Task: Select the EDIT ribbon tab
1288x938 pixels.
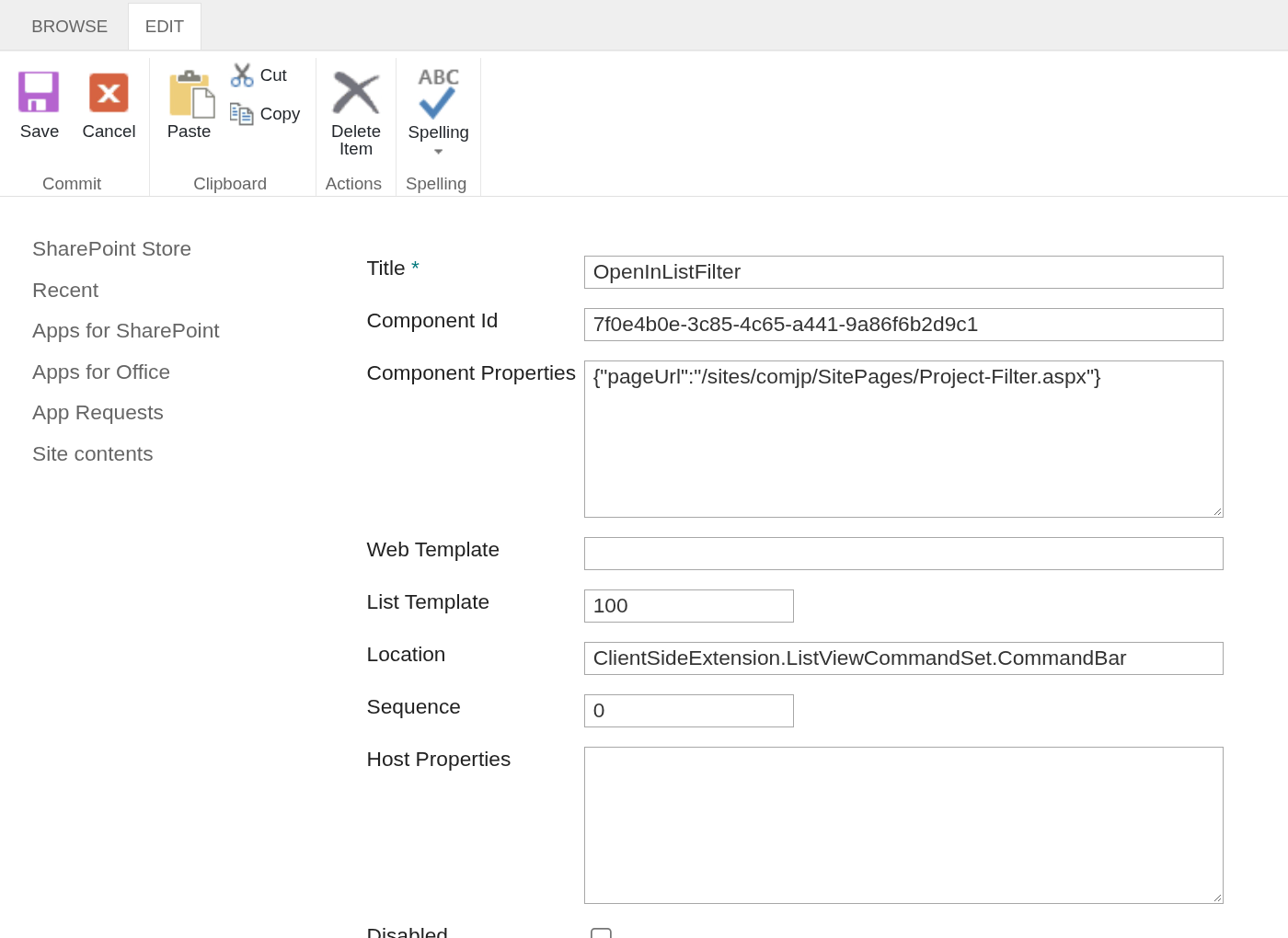Action: point(165,27)
